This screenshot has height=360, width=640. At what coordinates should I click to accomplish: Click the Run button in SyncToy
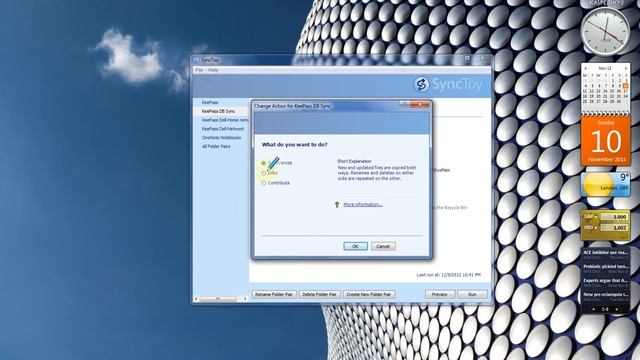coord(472,294)
